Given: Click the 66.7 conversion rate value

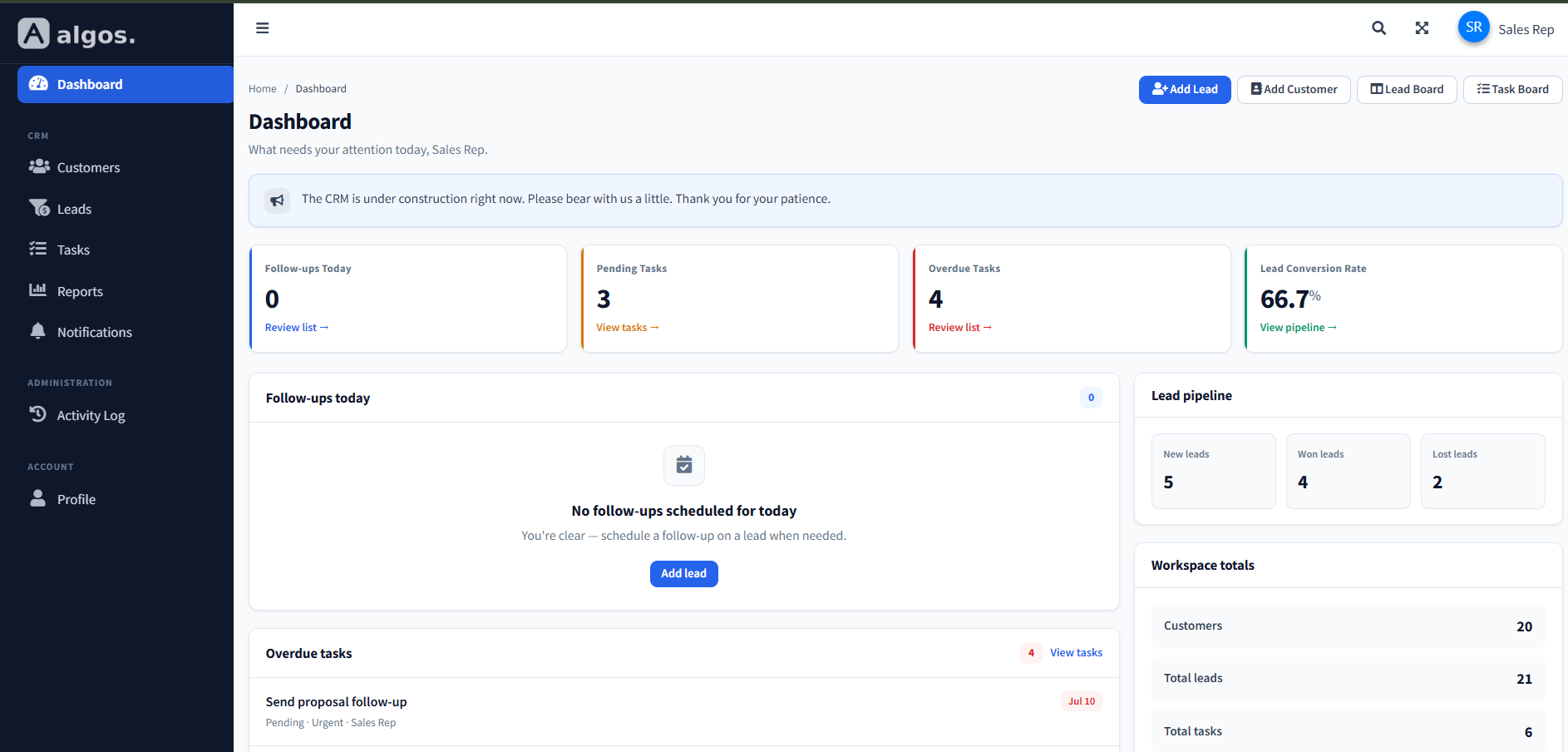Looking at the screenshot, I should 1290,299.
